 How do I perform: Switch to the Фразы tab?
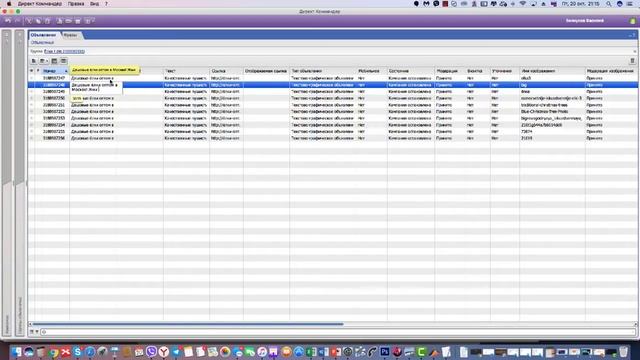(x=71, y=35)
